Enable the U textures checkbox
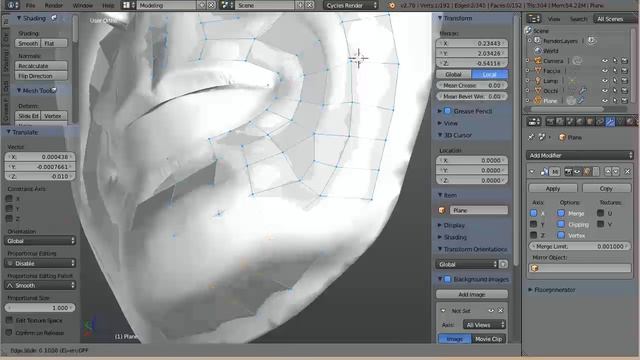This screenshot has width=640, height=360. click(x=600, y=213)
